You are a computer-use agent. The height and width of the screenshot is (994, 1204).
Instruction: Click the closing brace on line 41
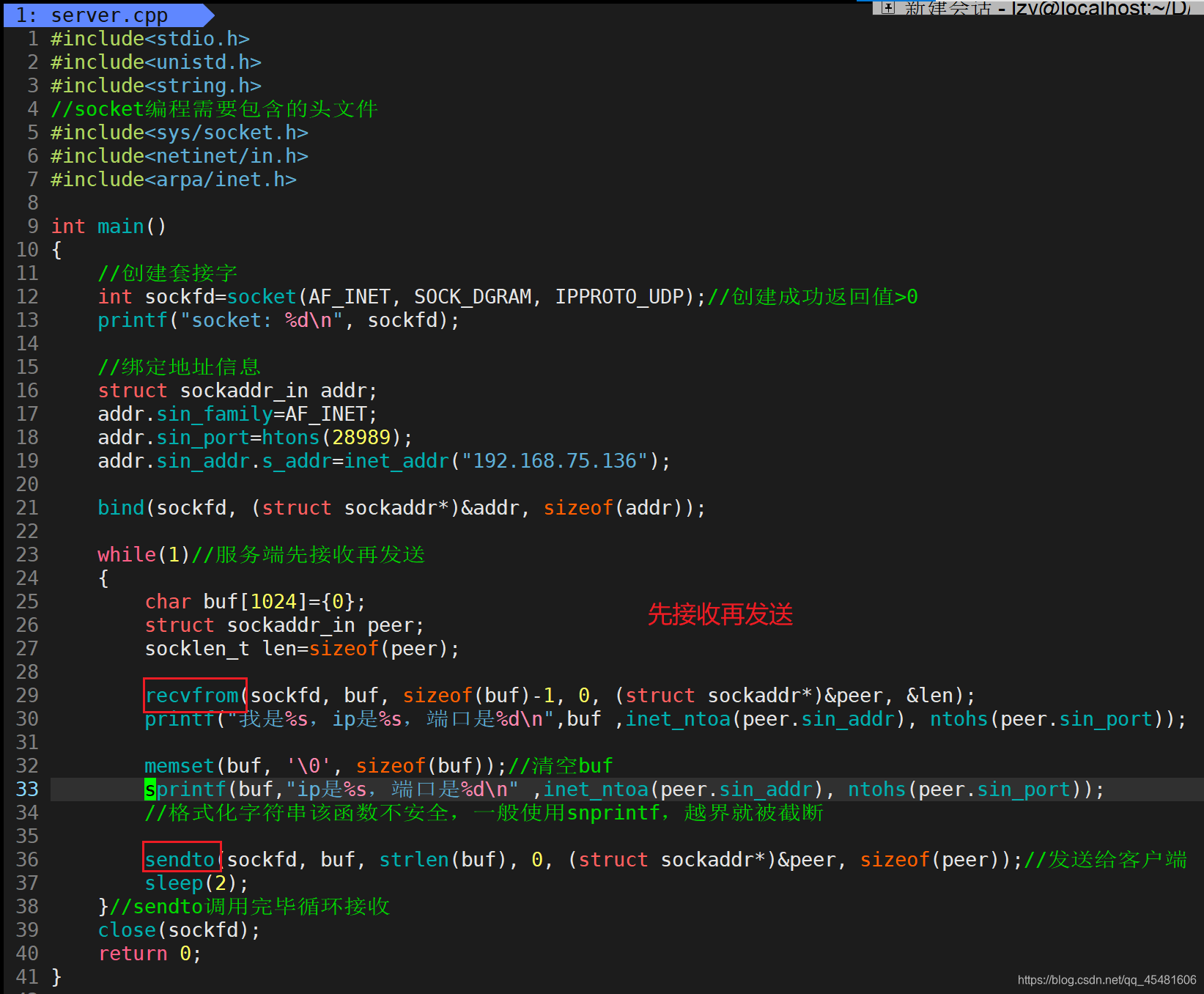tap(56, 977)
